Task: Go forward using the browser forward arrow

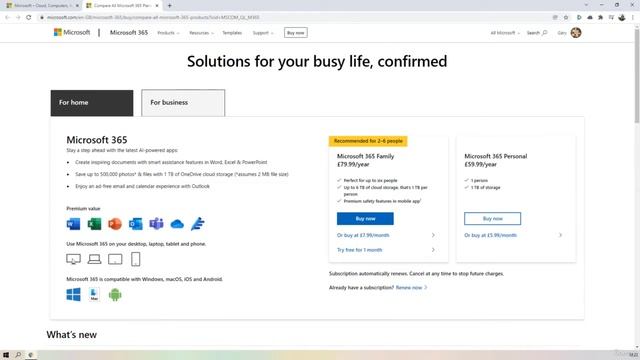Action: coord(18,17)
